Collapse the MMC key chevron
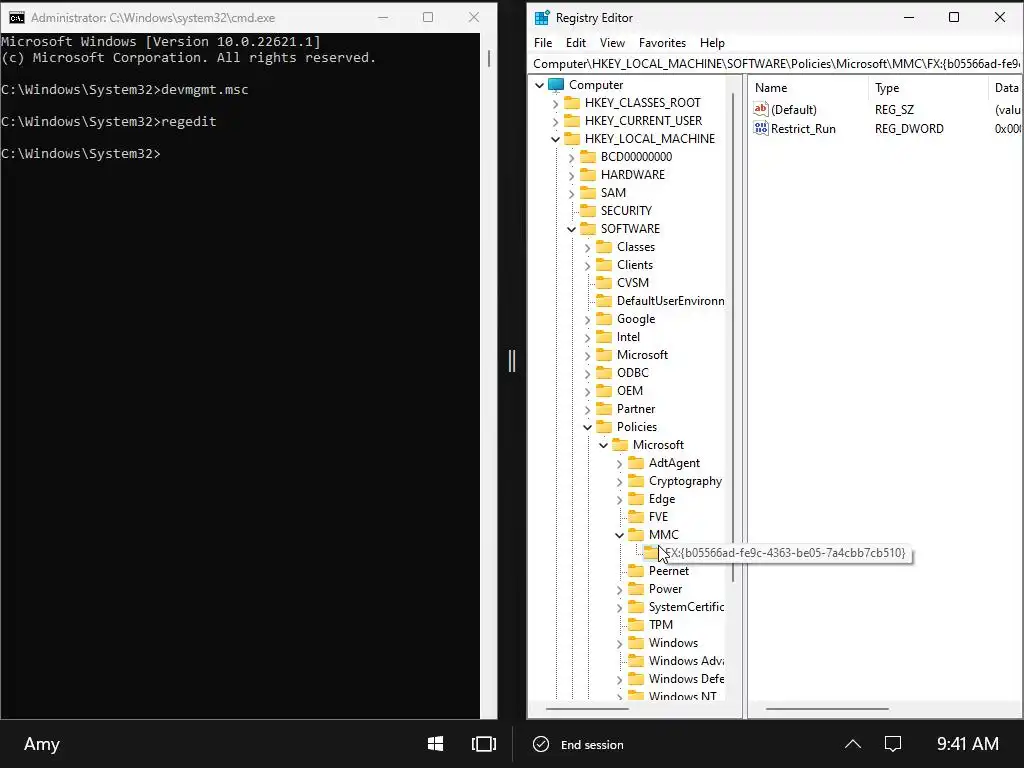 (x=619, y=535)
